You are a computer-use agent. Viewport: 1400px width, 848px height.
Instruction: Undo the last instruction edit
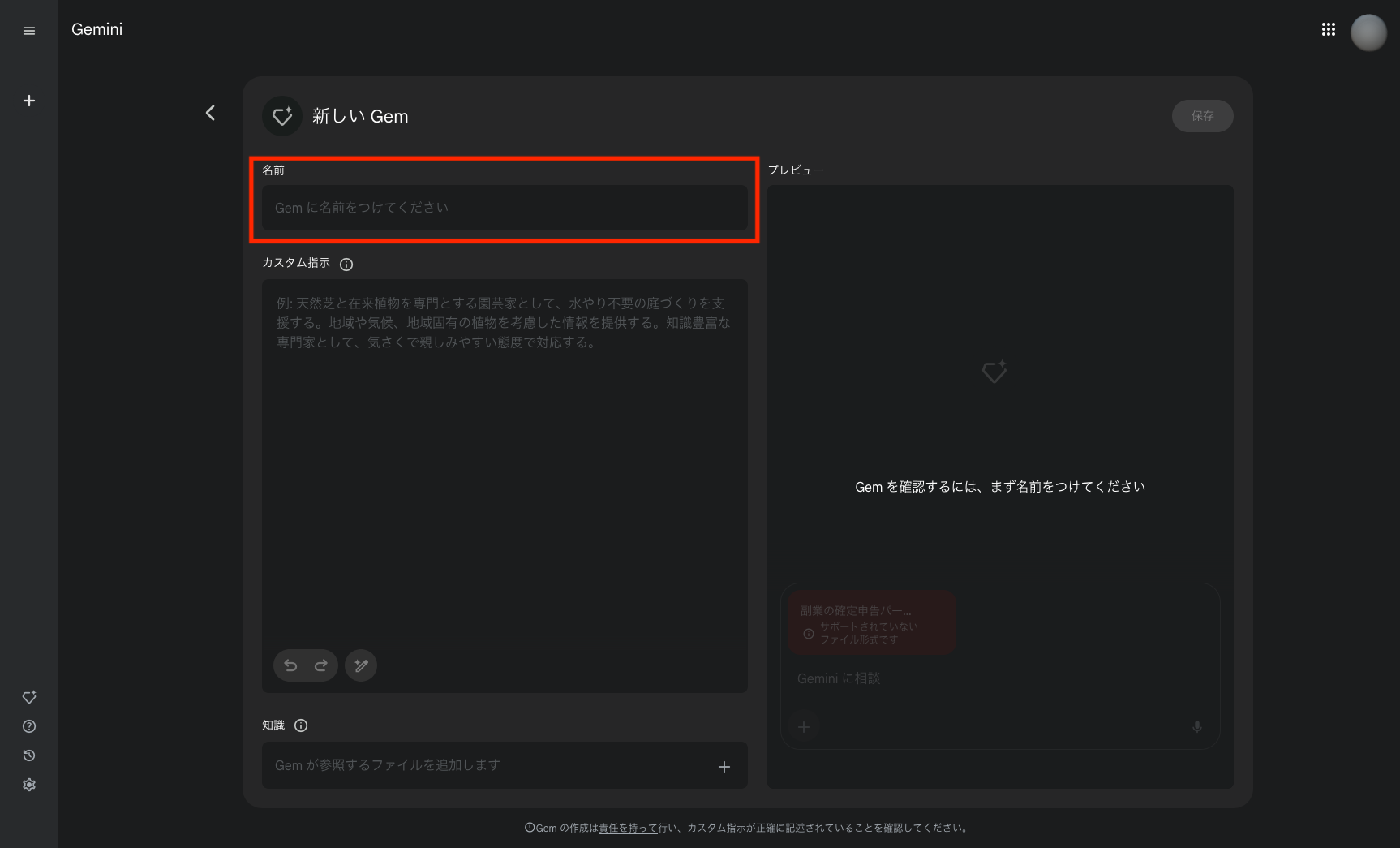click(x=290, y=665)
